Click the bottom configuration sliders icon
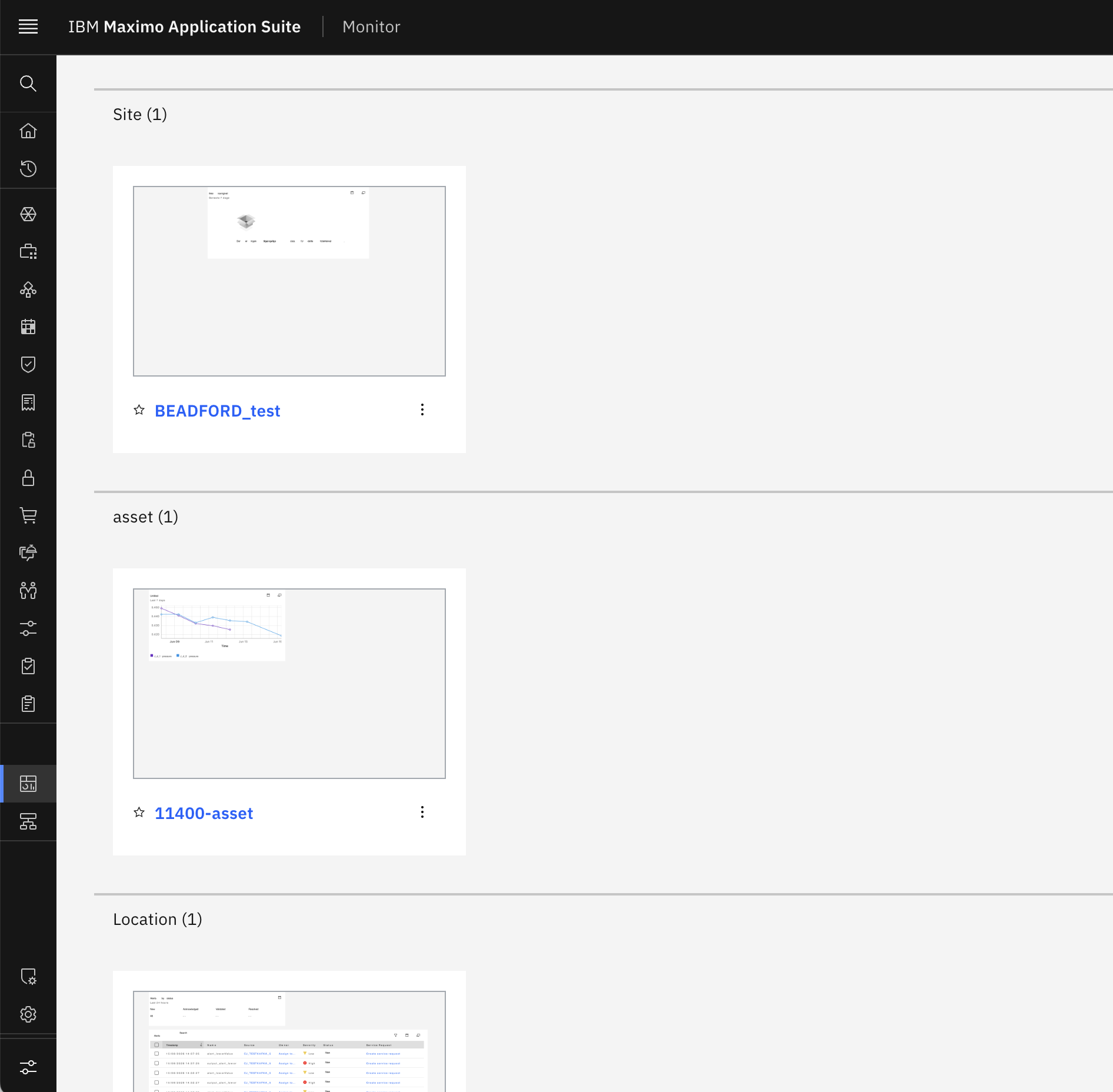1113x1092 pixels. 28,1067
